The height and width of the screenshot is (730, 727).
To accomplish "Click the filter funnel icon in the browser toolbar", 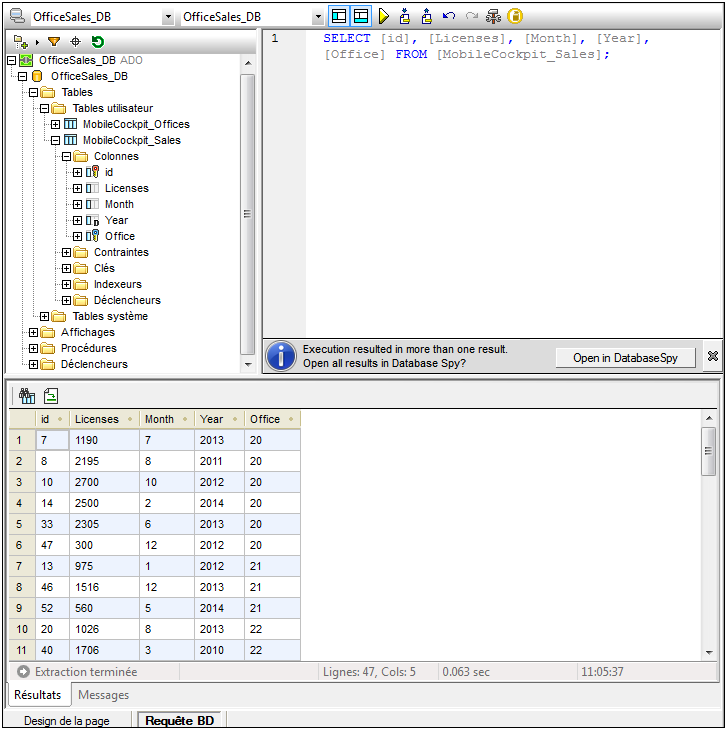I will pyautogui.click(x=54, y=42).
